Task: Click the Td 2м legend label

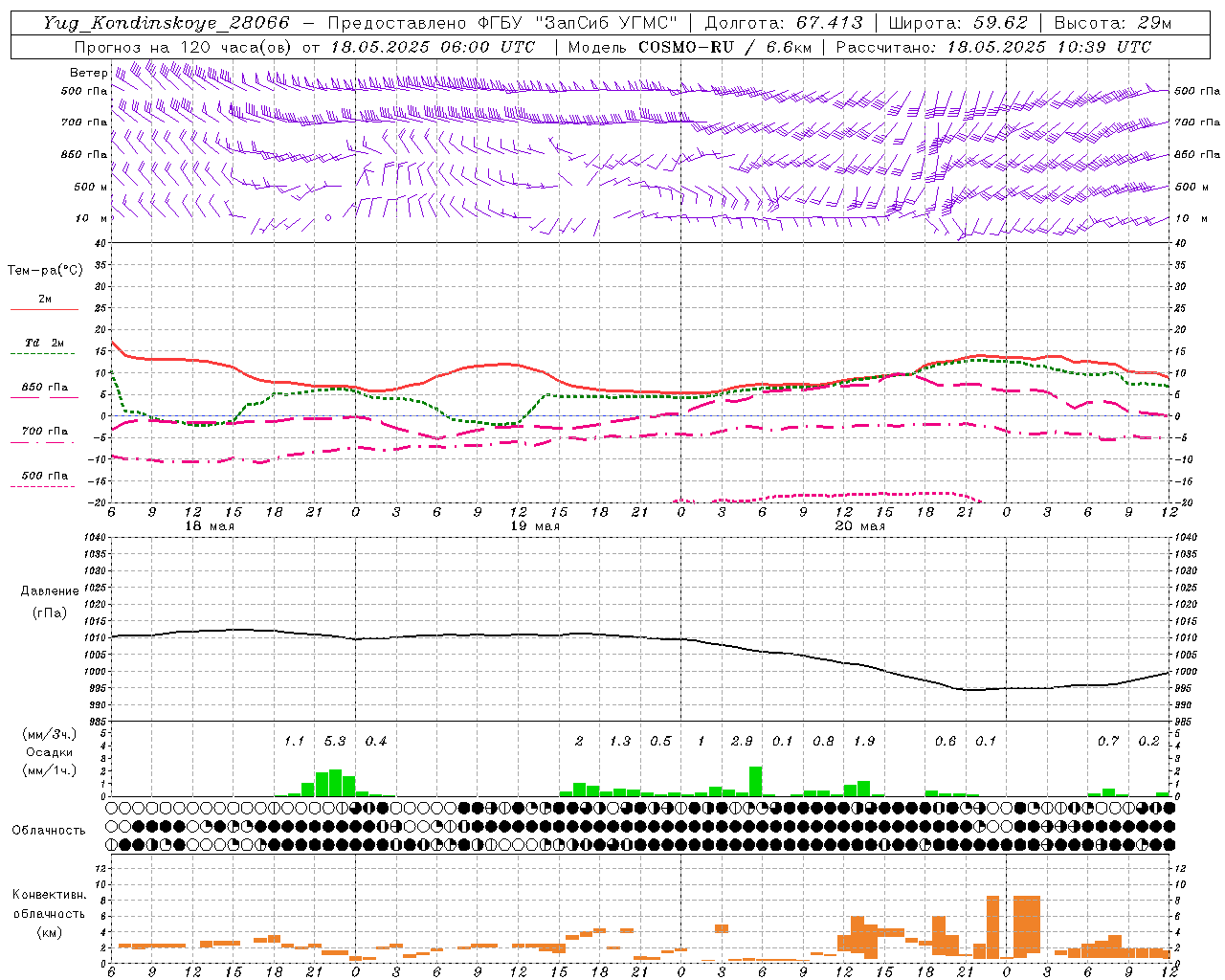Action: (x=45, y=343)
